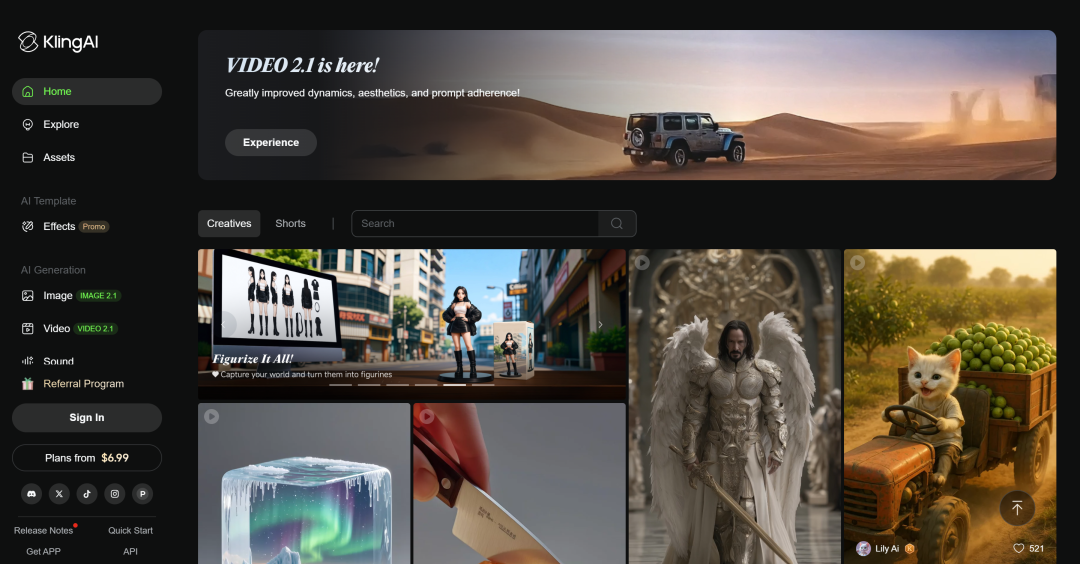1080x564 pixels.
Task: Click the Effects sparkle icon
Action: tap(28, 227)
